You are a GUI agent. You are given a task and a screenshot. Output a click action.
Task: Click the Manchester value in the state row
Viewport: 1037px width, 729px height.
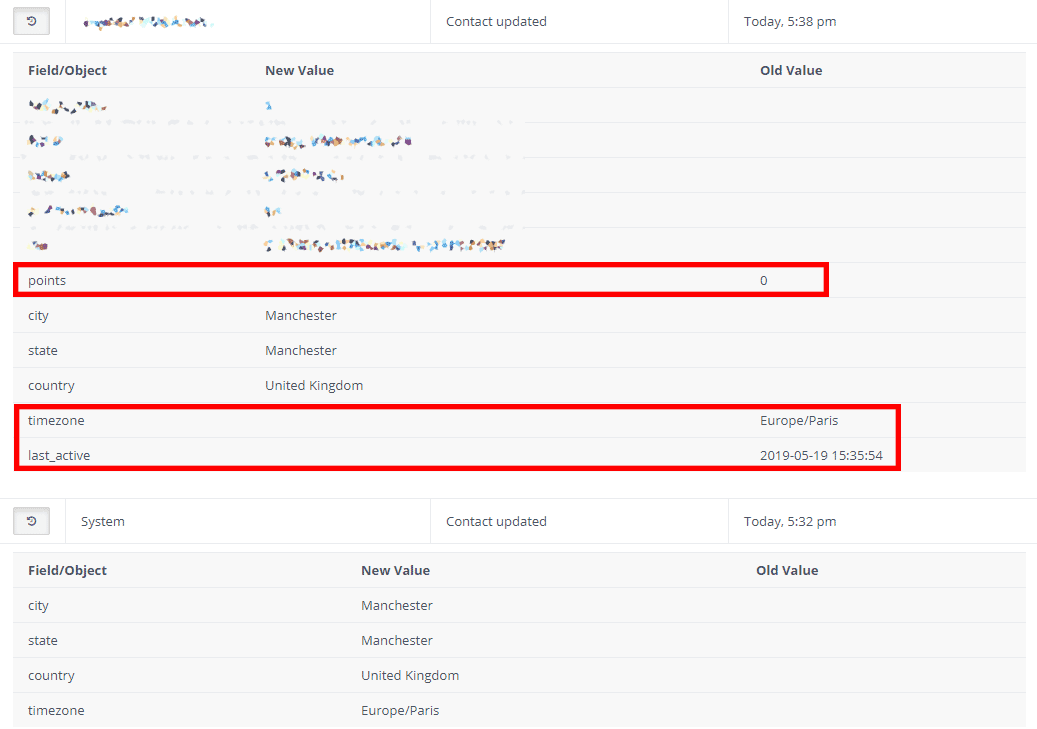pyautogui.click(x=301, y=350)
